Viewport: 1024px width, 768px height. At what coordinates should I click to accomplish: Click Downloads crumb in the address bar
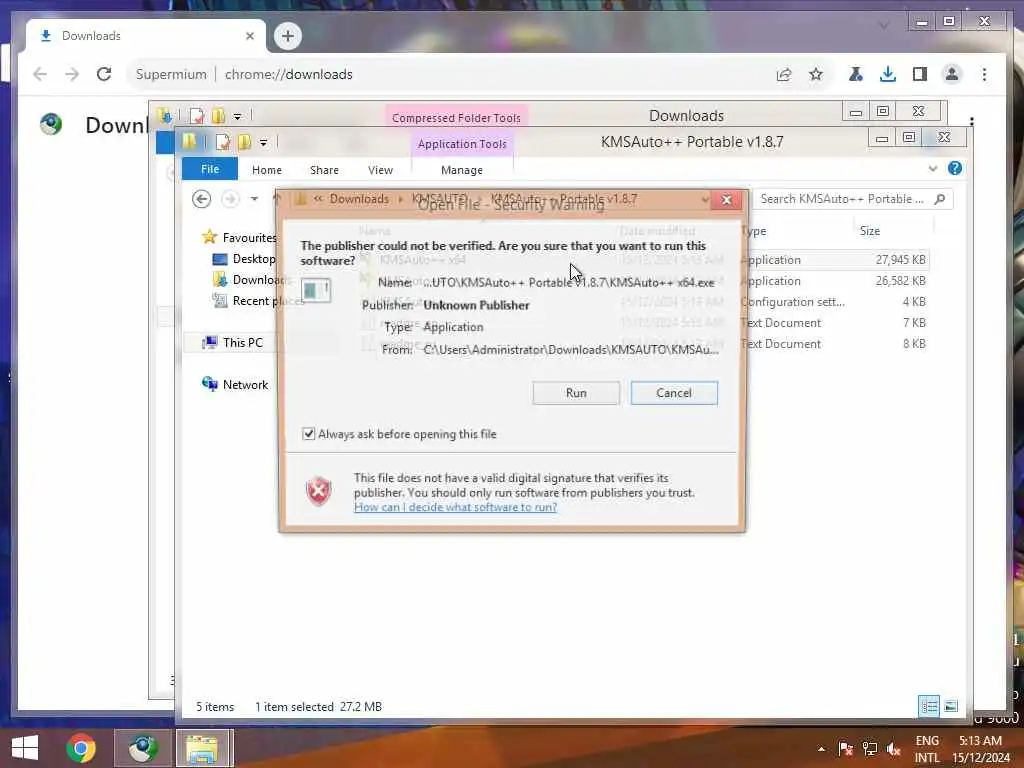[359, 199]
